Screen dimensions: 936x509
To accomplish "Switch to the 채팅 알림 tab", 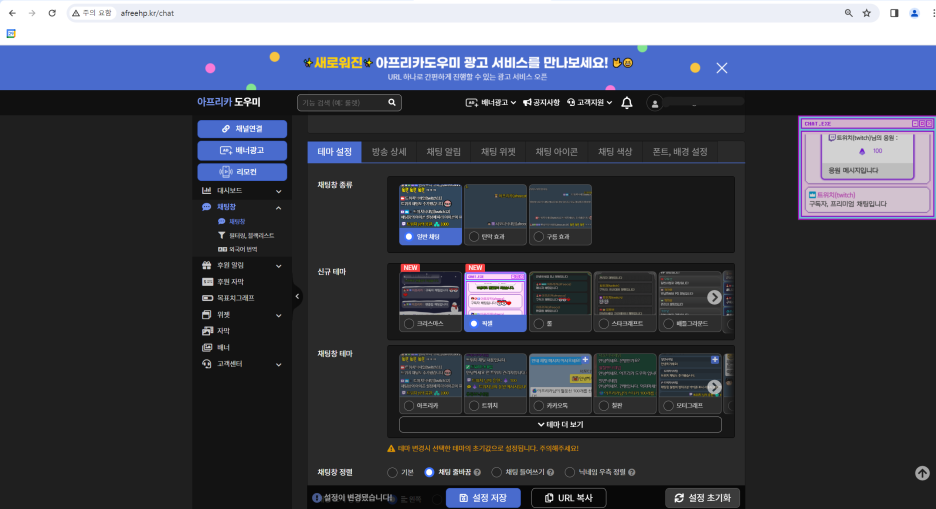I will tap(444, 152).
